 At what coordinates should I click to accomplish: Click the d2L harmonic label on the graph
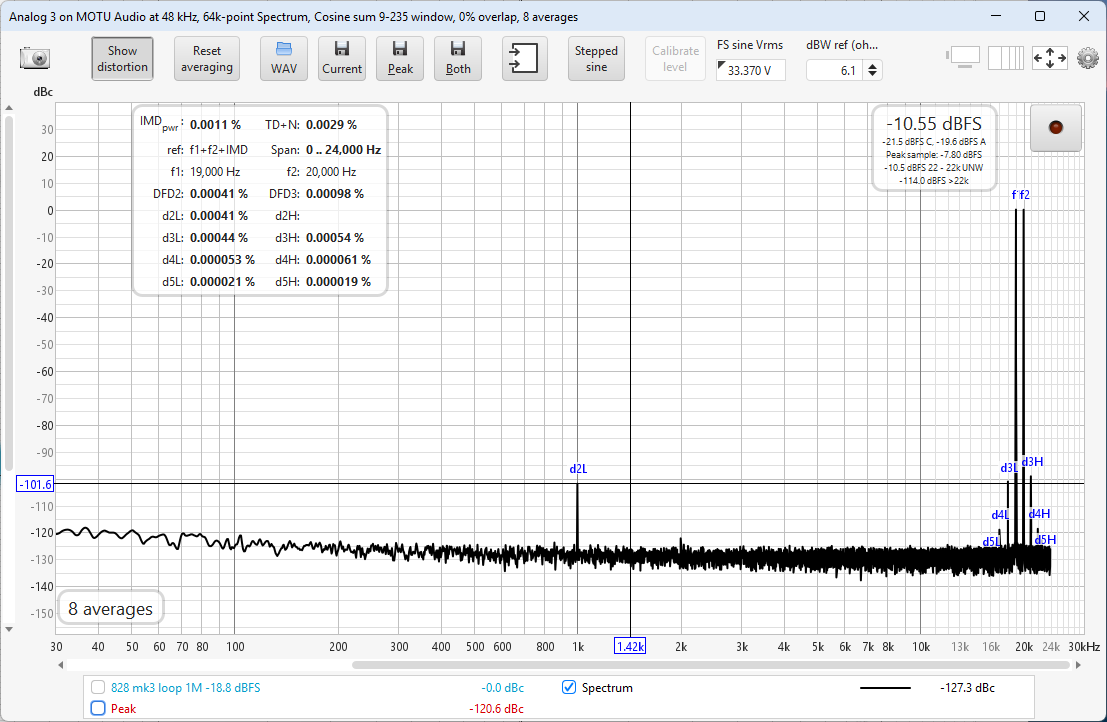pos(578,469)
